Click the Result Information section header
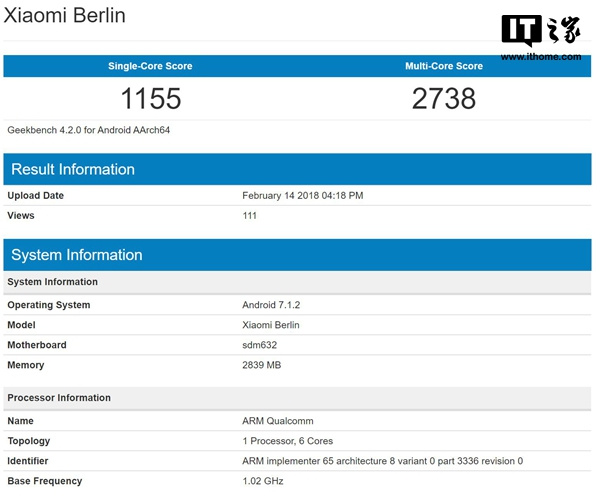600x497 pixels. click(x=297, y=169)
